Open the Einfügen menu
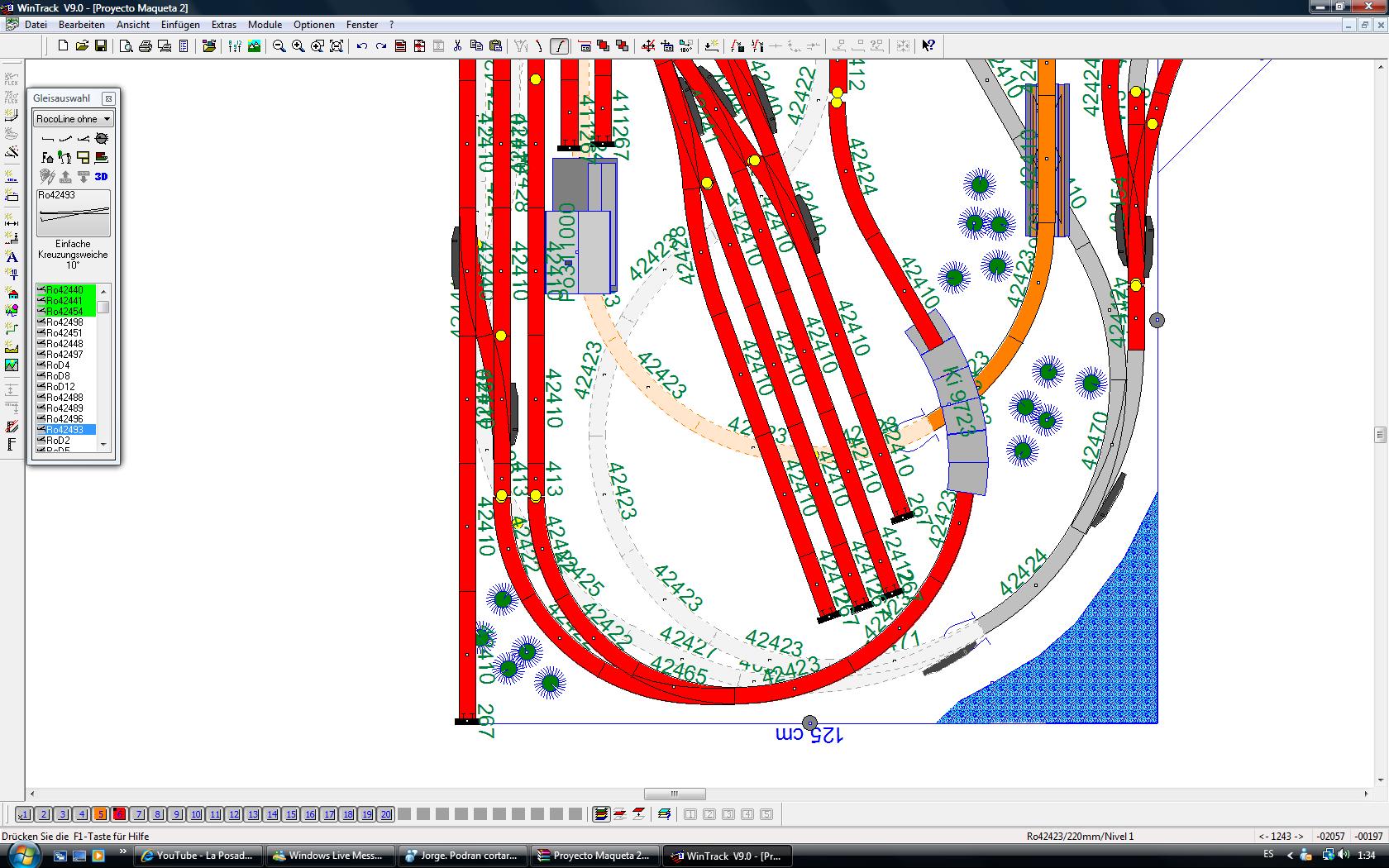1389x868 pixels. point(180,25)
